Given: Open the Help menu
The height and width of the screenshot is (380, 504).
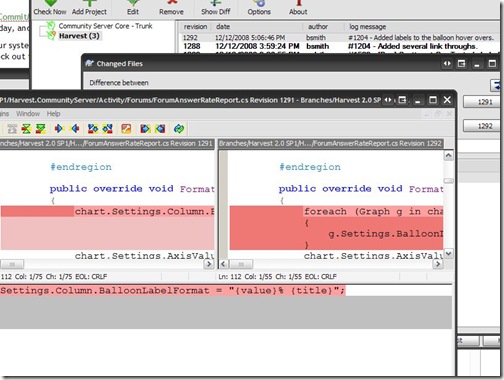Looking at the screenshot, I should (x=53, y=114).
